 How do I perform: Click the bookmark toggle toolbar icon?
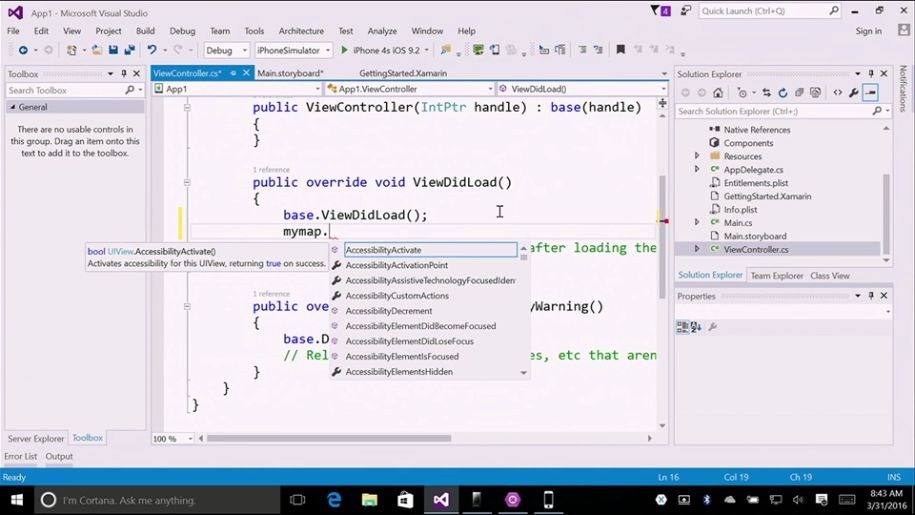coord(620,50)
